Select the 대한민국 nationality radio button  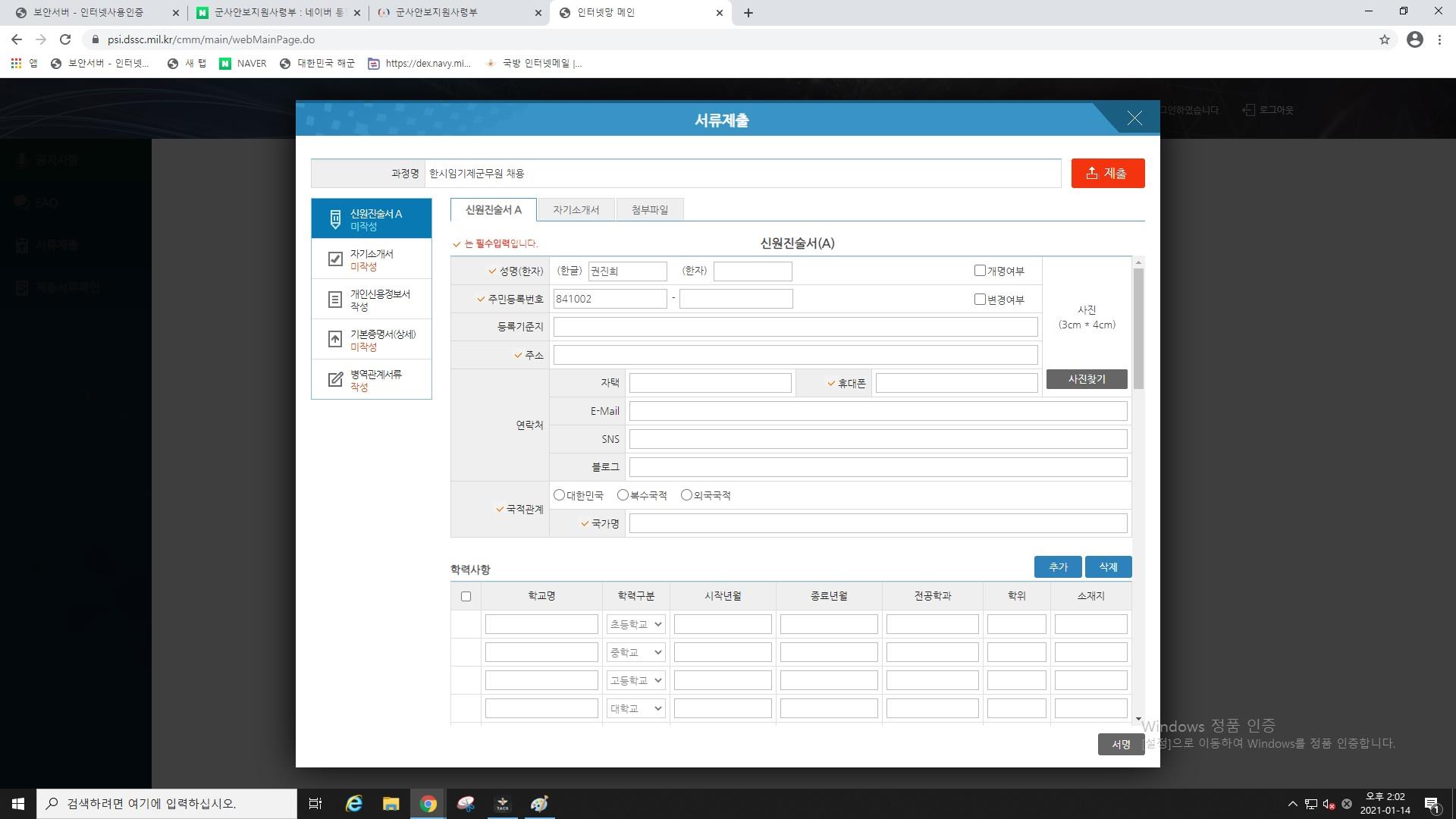point(560,495)
